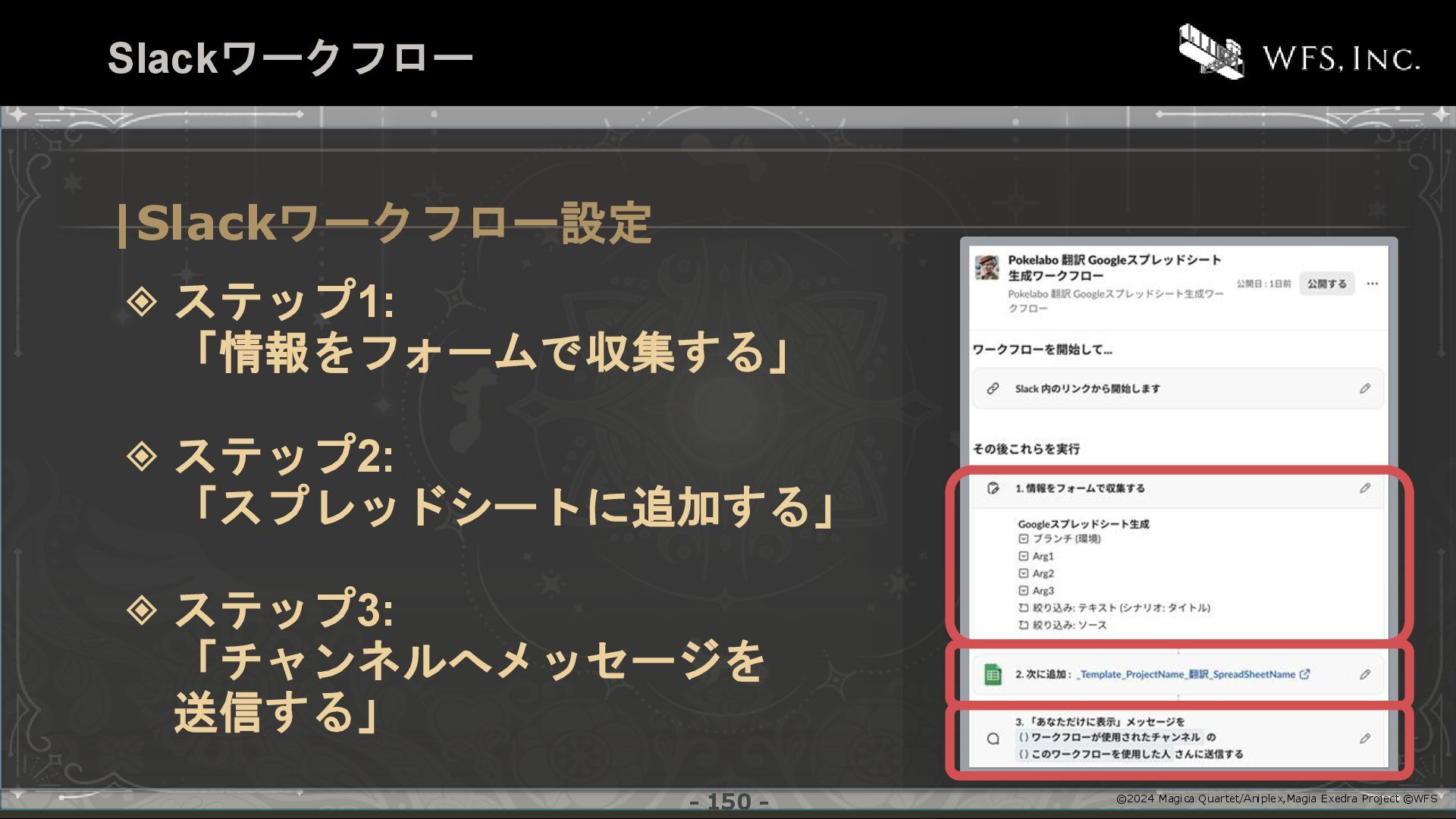Click the Arg1 field label
The image size is (1456, 819).
pyautogui.click(x=1043, y=556)
